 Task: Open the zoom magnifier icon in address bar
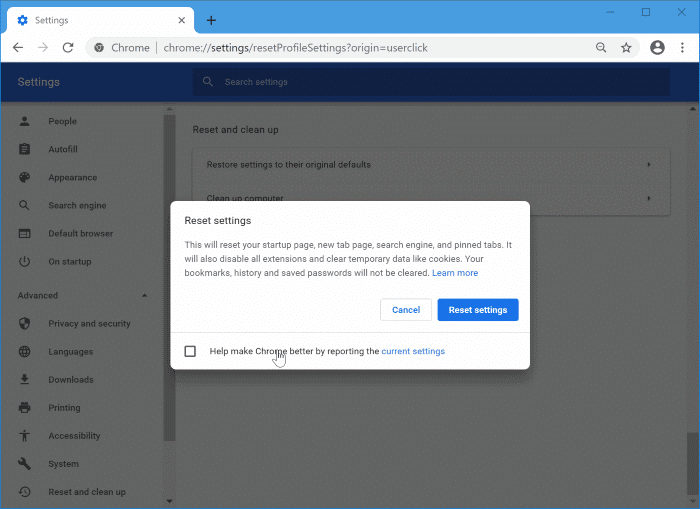coord(601,48)
